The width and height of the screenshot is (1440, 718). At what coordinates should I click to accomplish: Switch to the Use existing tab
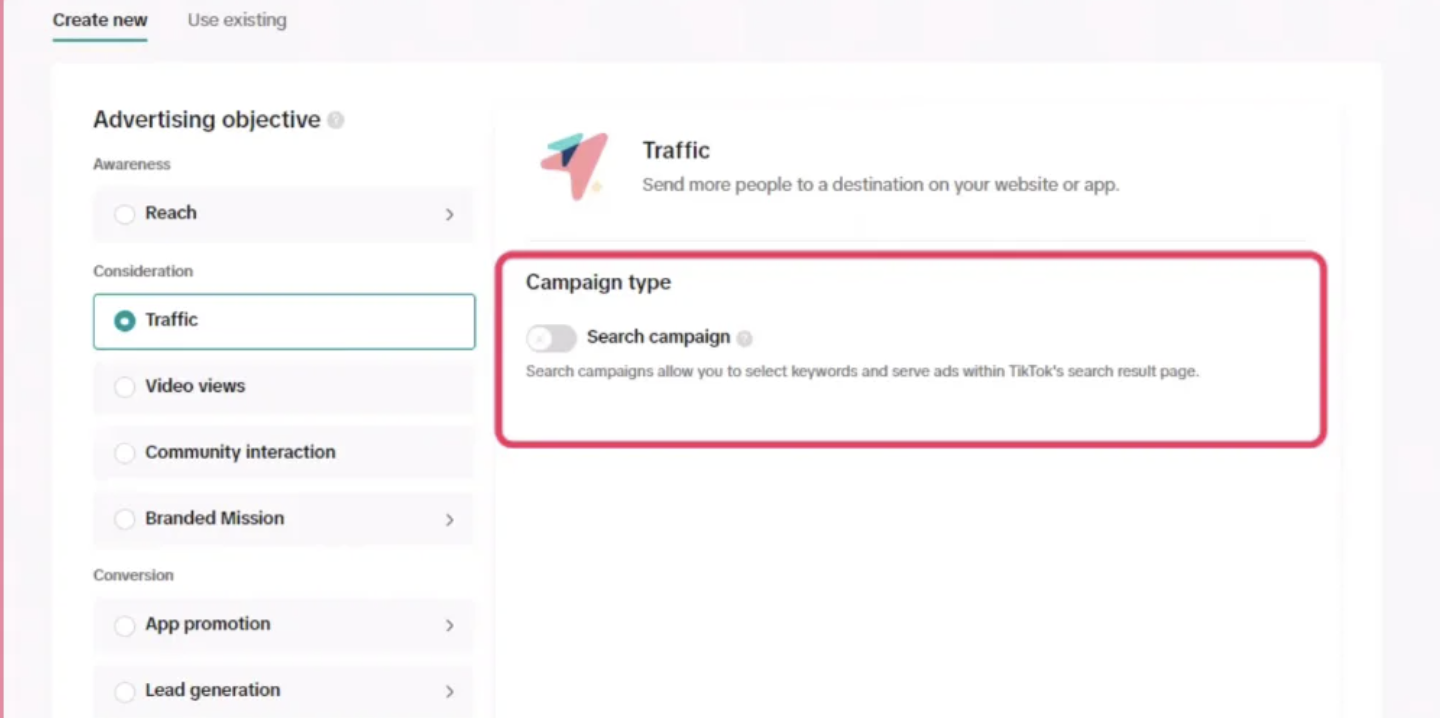(x=237, y=19)
